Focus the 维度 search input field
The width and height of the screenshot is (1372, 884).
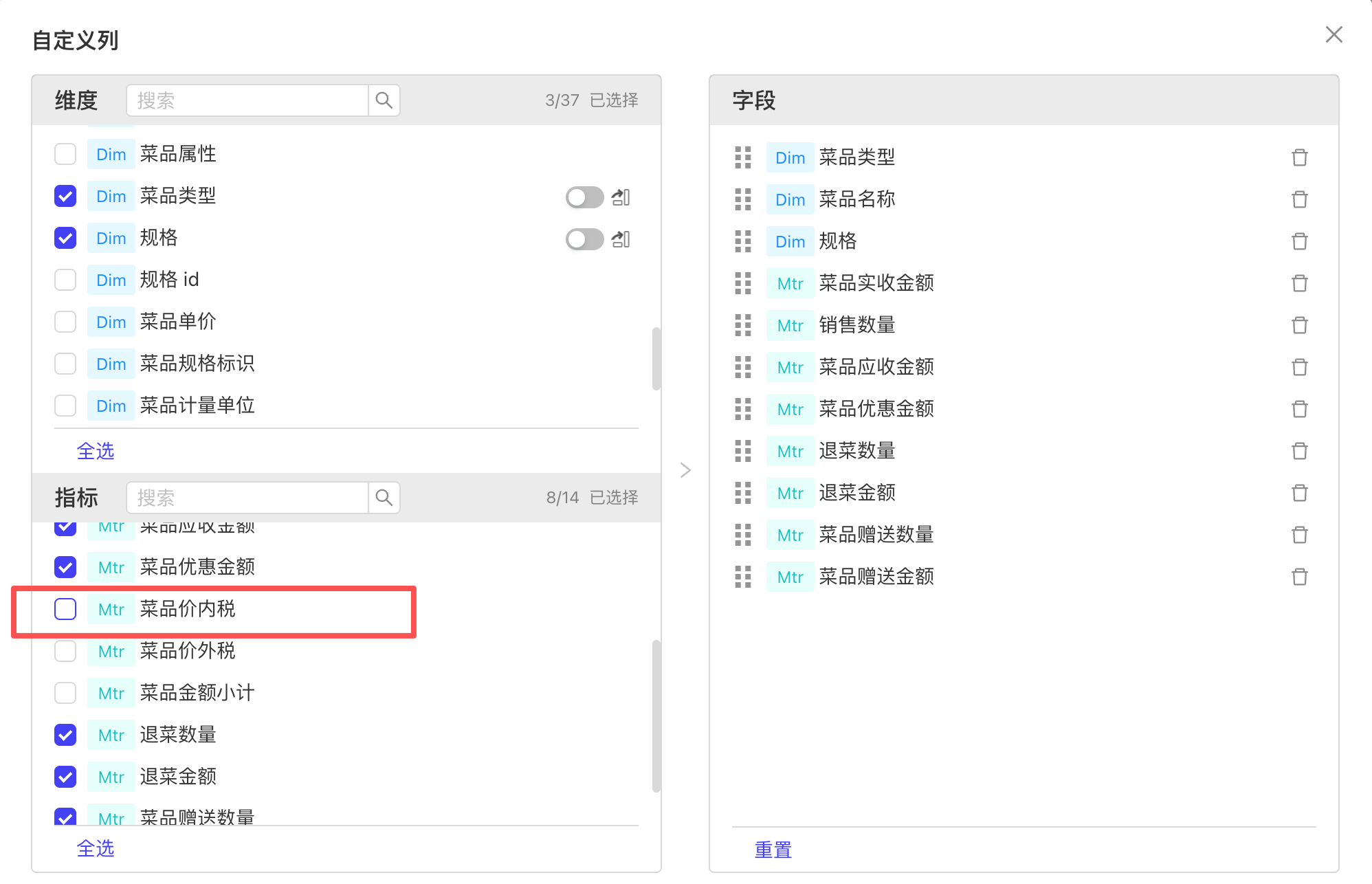247,100
